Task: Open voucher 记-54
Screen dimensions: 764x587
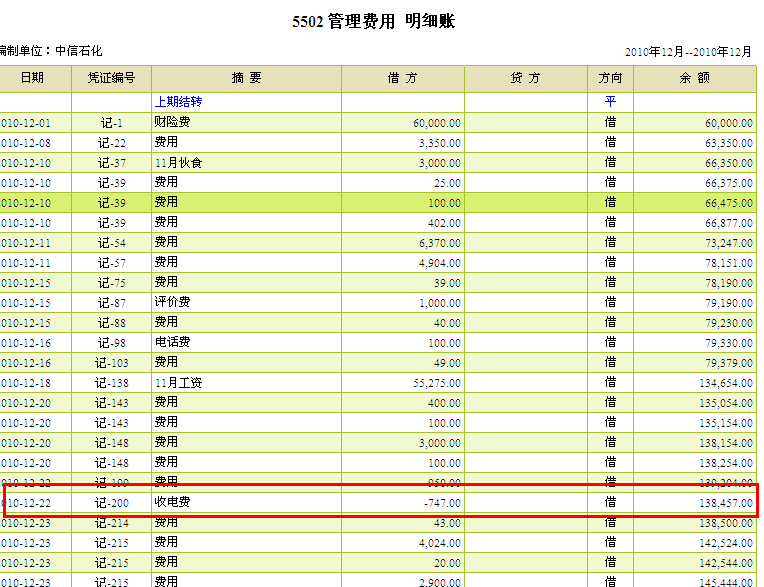Action: click(111, 243)
